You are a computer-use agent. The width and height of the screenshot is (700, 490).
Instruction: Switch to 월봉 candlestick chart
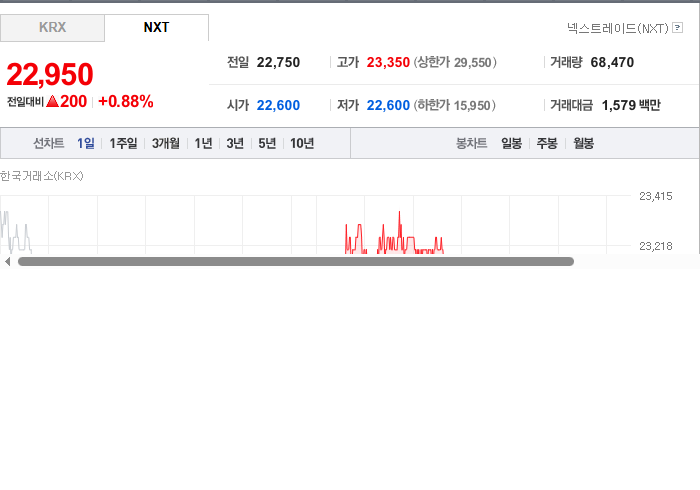(583, 143)
